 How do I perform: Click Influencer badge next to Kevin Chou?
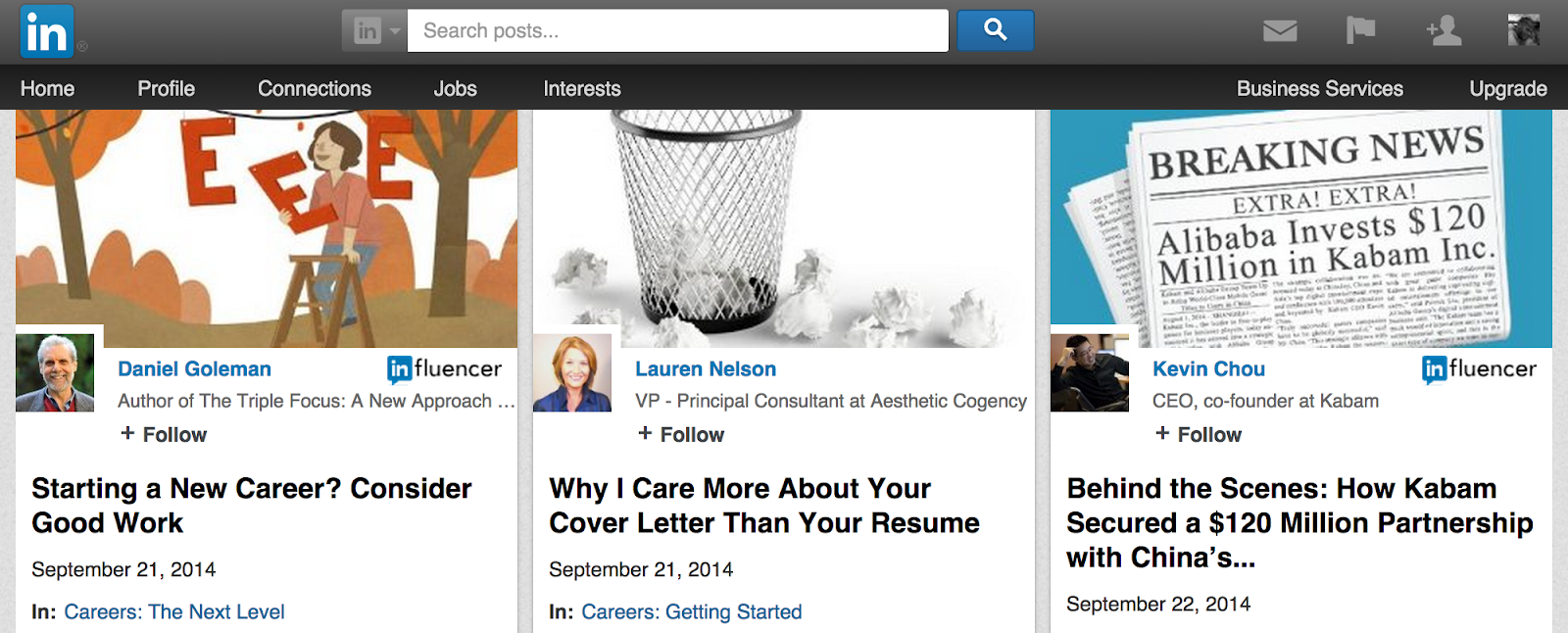click(1479, 369)
